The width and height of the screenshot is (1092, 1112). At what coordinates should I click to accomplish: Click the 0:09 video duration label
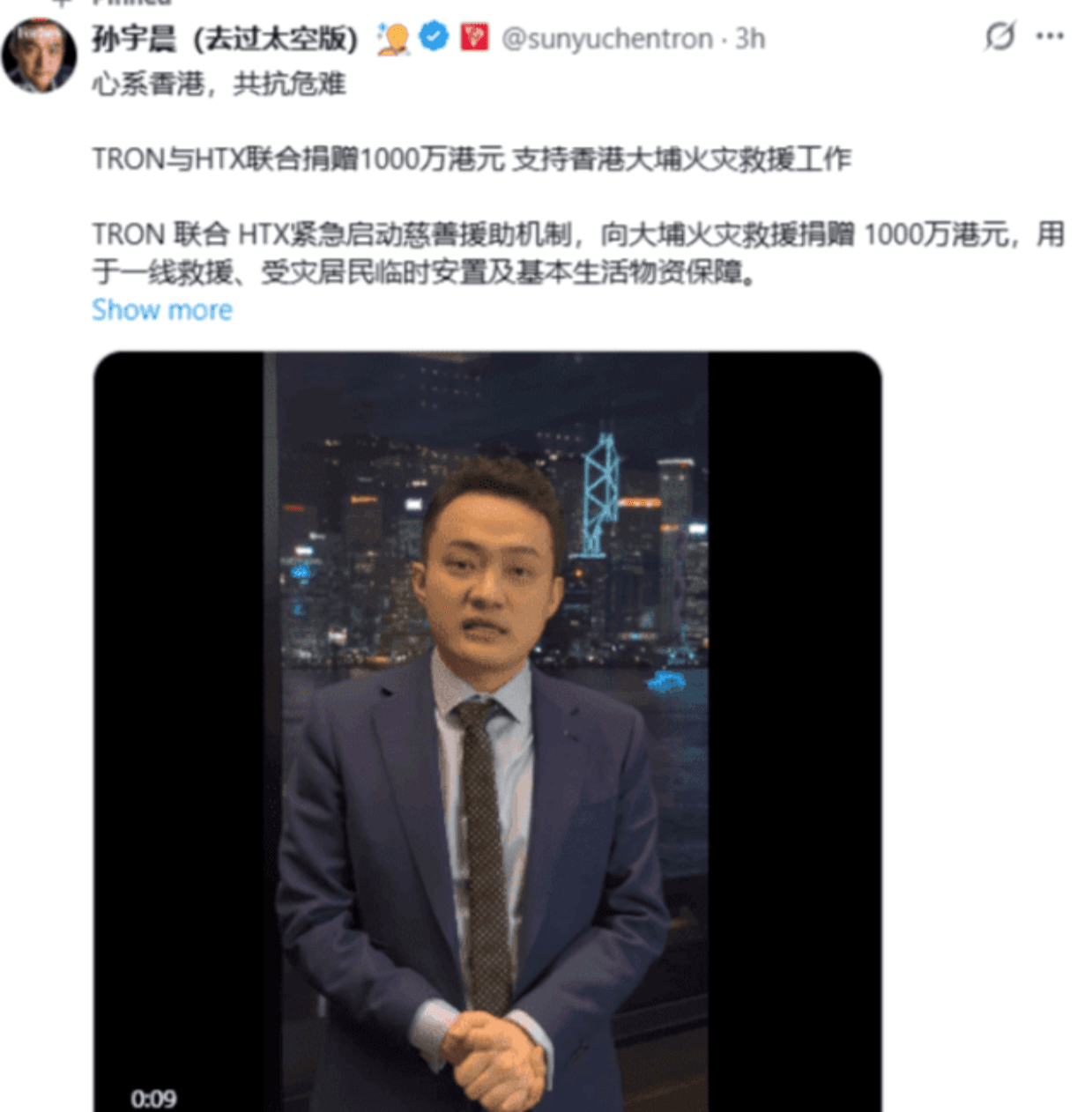[153, 1098]
